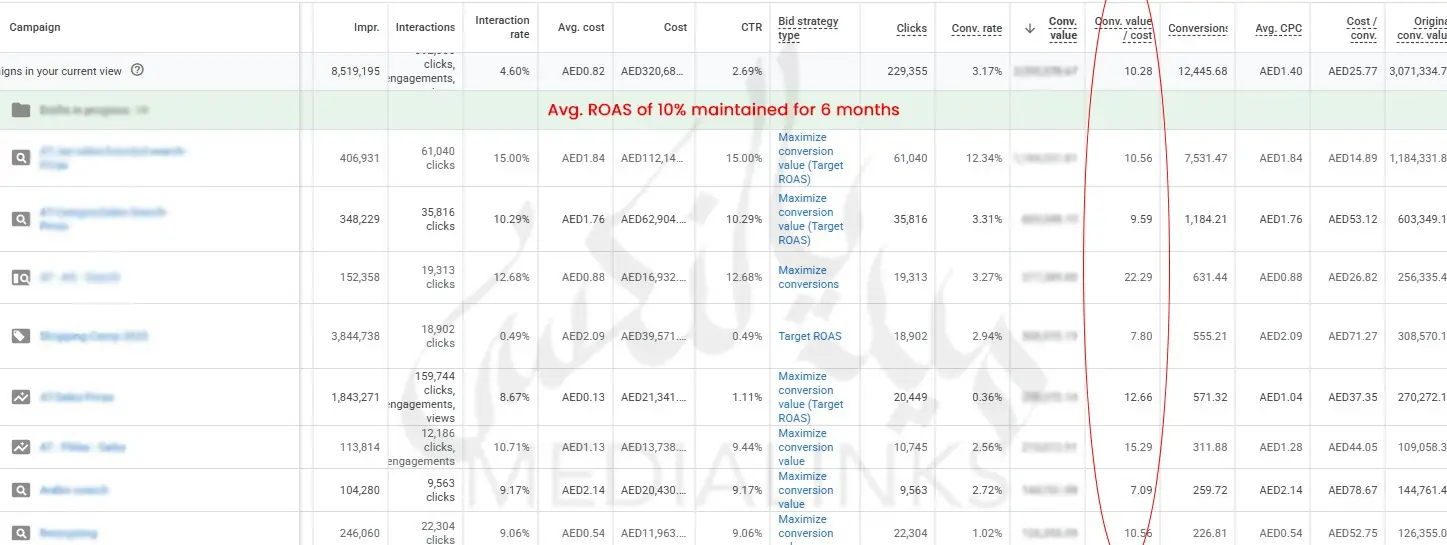Click the Campaign column header
1447x545 pixels.
pos(33,28)
